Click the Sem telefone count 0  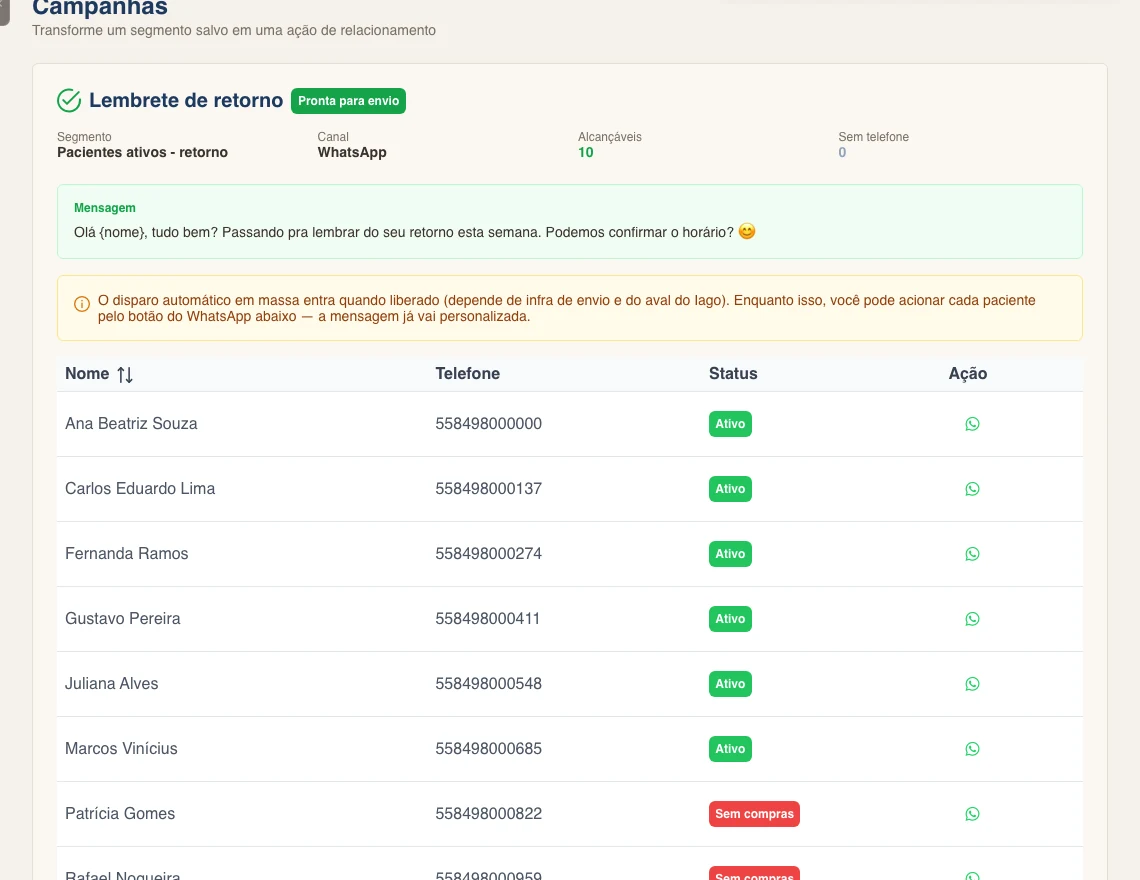pos(842,152)
